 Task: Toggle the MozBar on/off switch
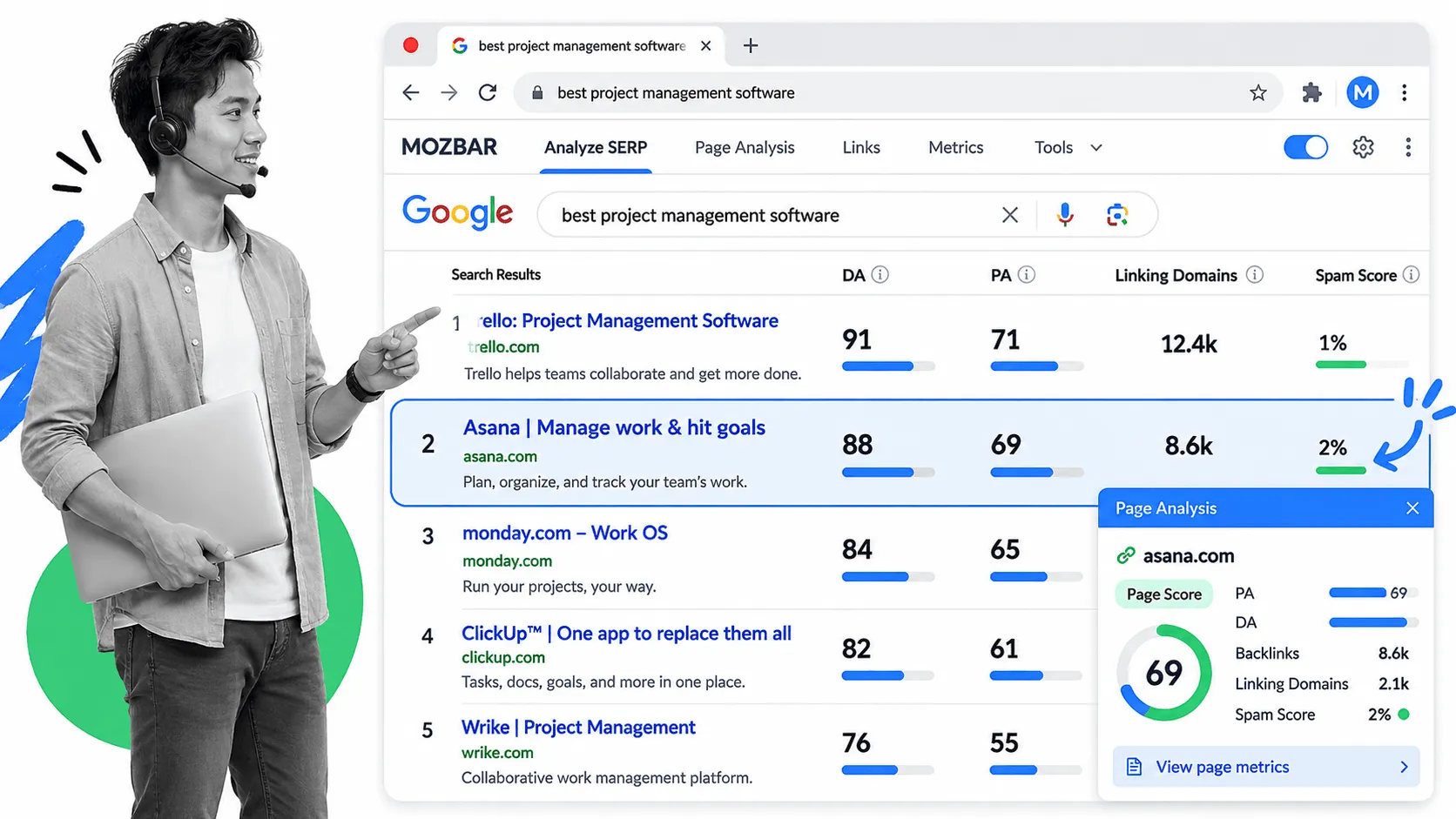coord(1305,147)
